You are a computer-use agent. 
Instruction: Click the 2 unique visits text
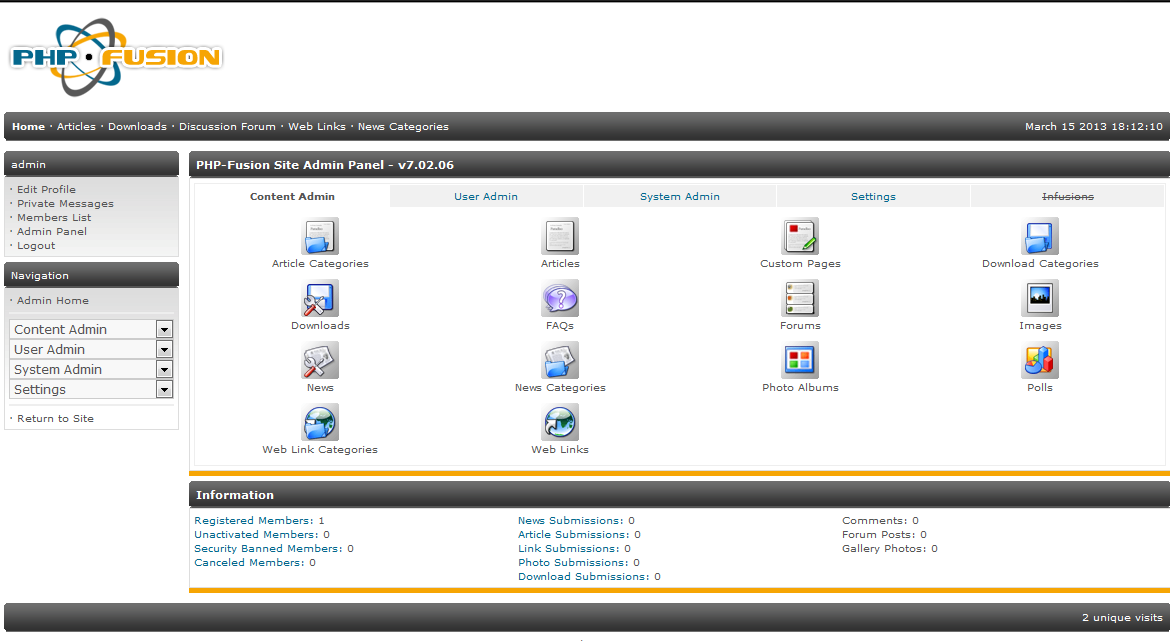[x=1122, y=618]
